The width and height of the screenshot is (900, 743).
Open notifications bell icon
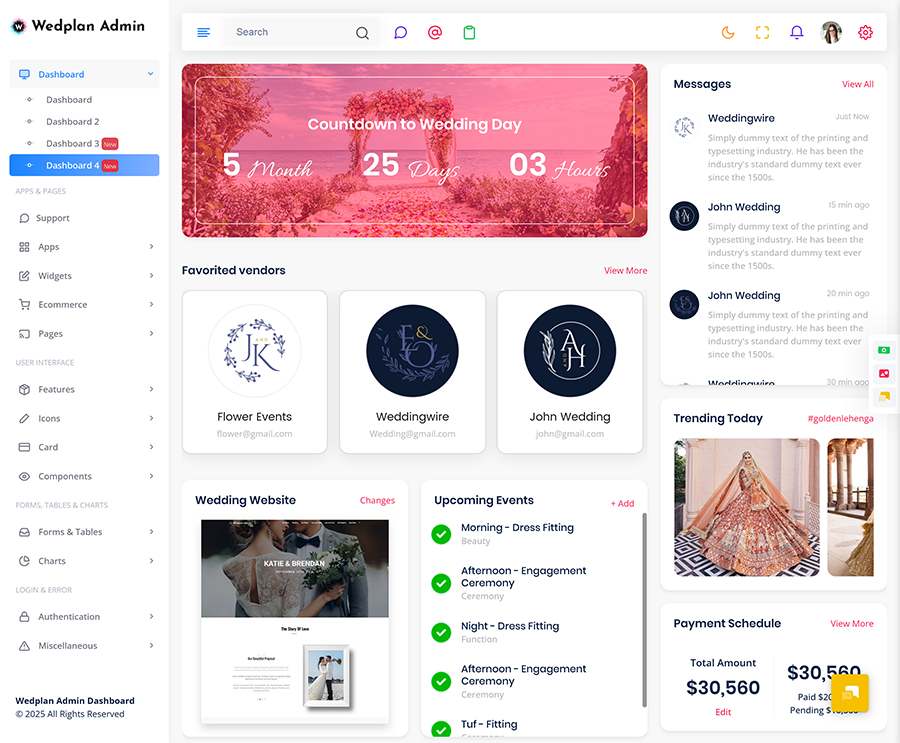[x=797, y=32]
